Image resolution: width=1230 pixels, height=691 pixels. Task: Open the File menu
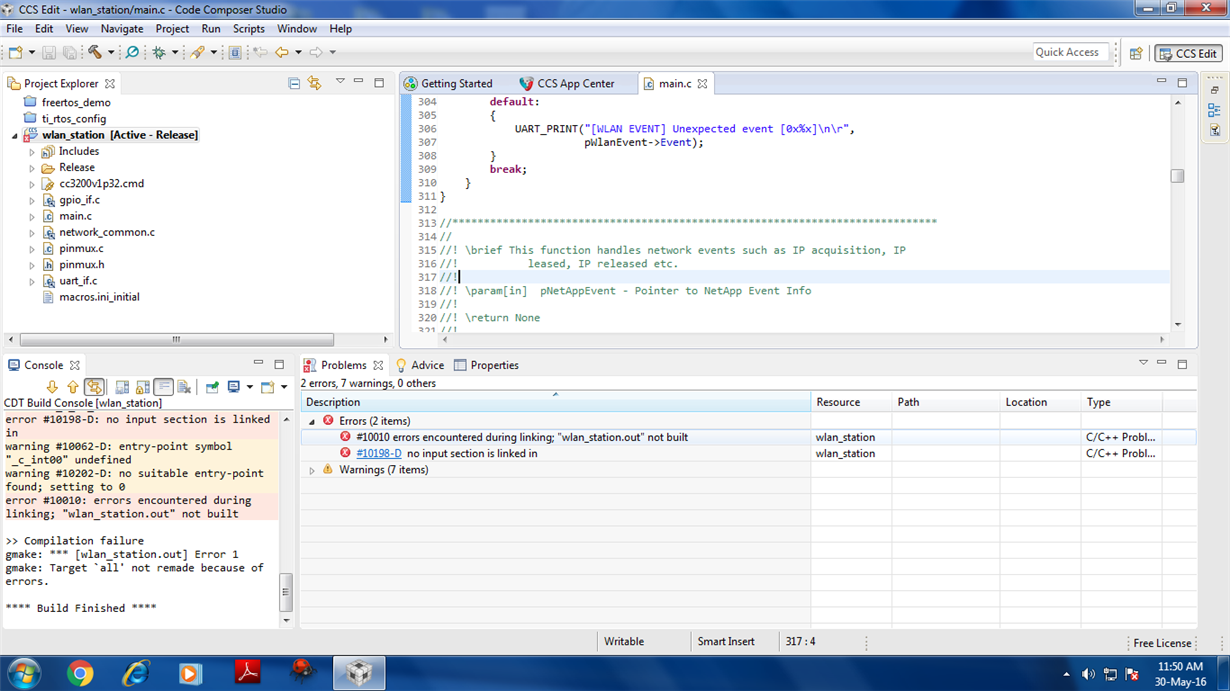(14, 29)
